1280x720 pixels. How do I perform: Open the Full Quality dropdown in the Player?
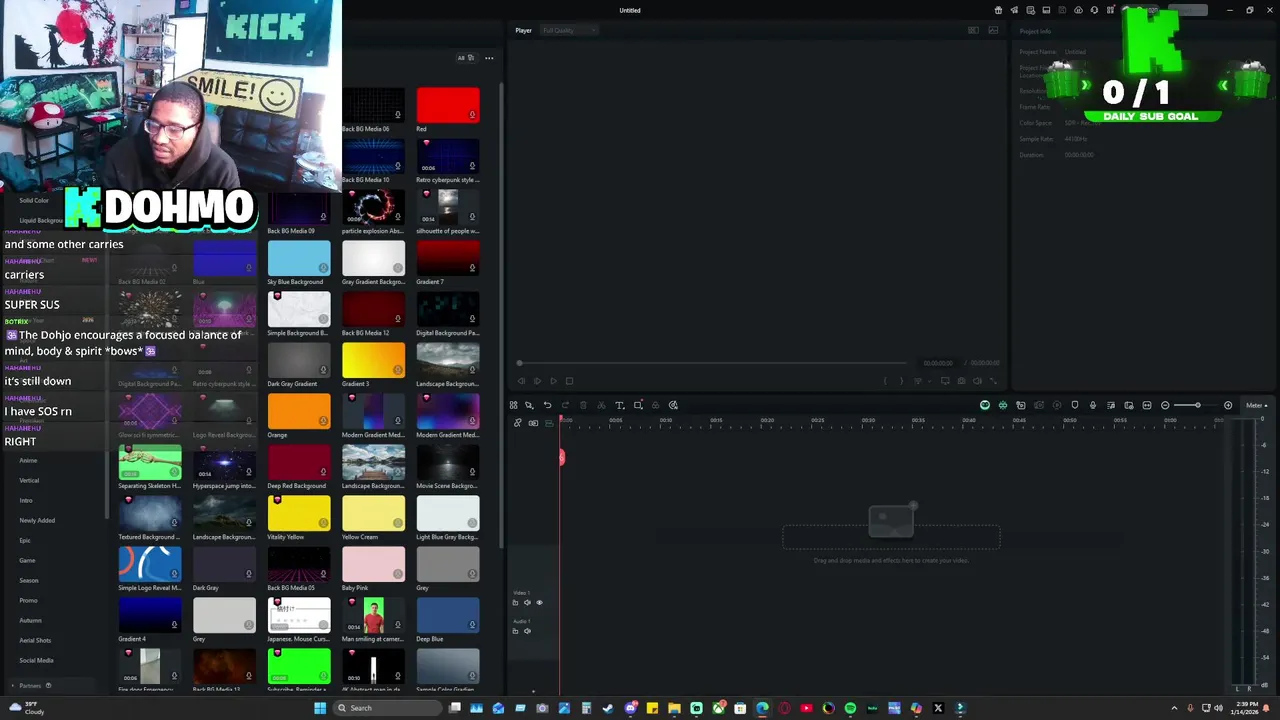tap(569, 30)
